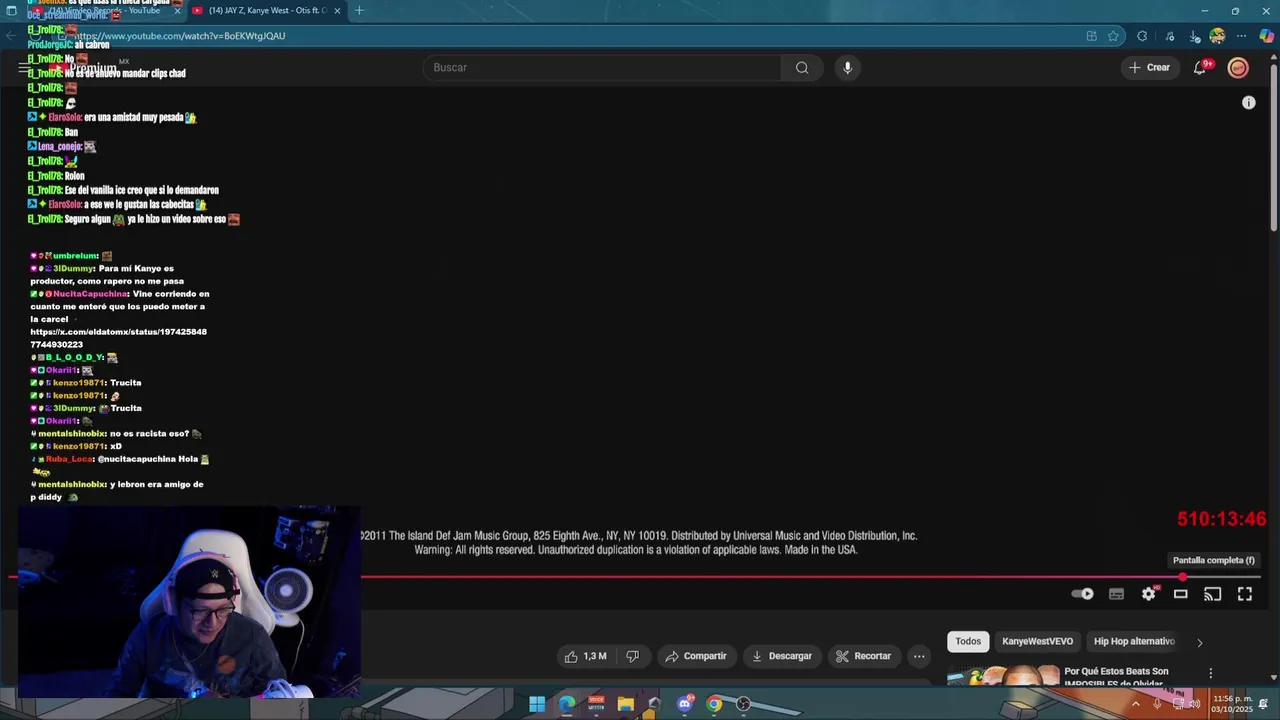Toggle autoplay switch
The height and width of the screenshot is (720, 1280).
(x=1082, y=594)
